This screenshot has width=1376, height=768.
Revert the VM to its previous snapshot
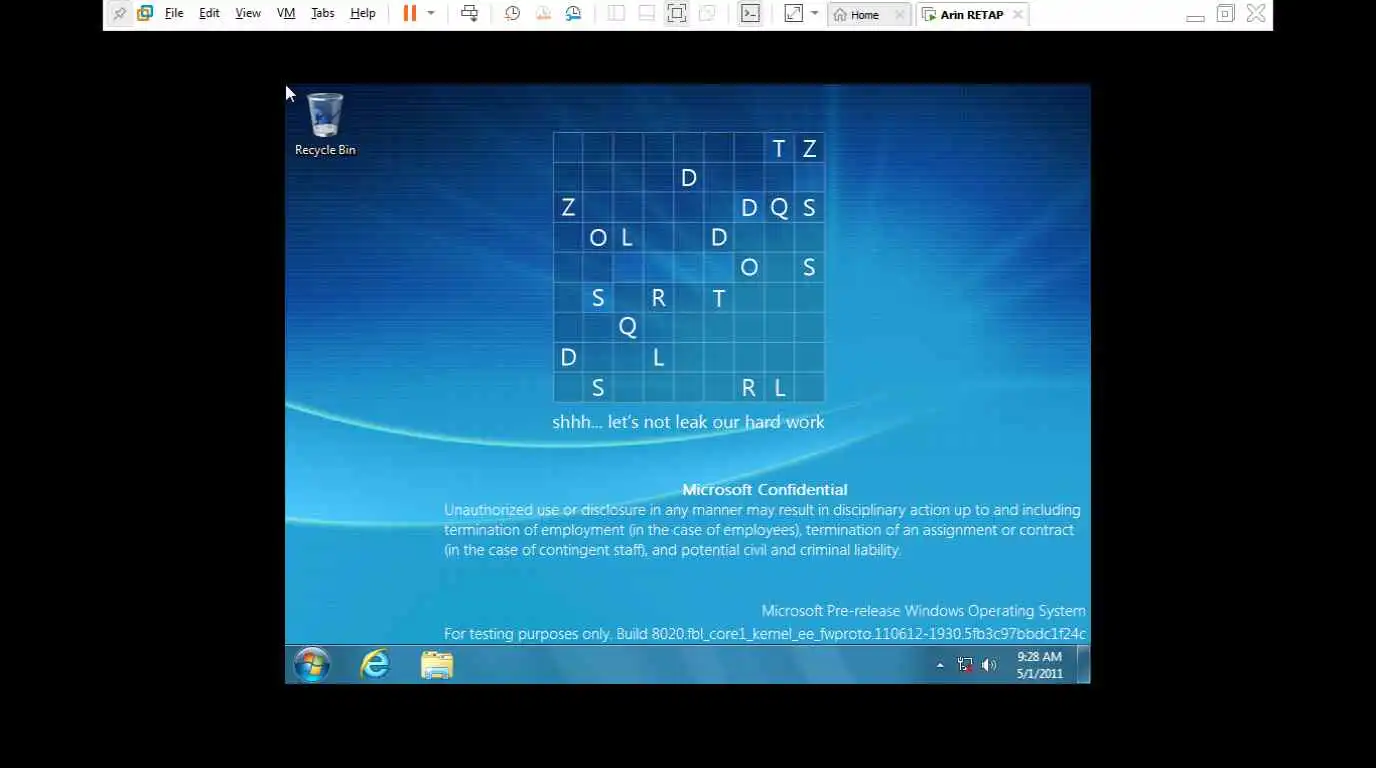pyautogui.click(x=543, y=14)
